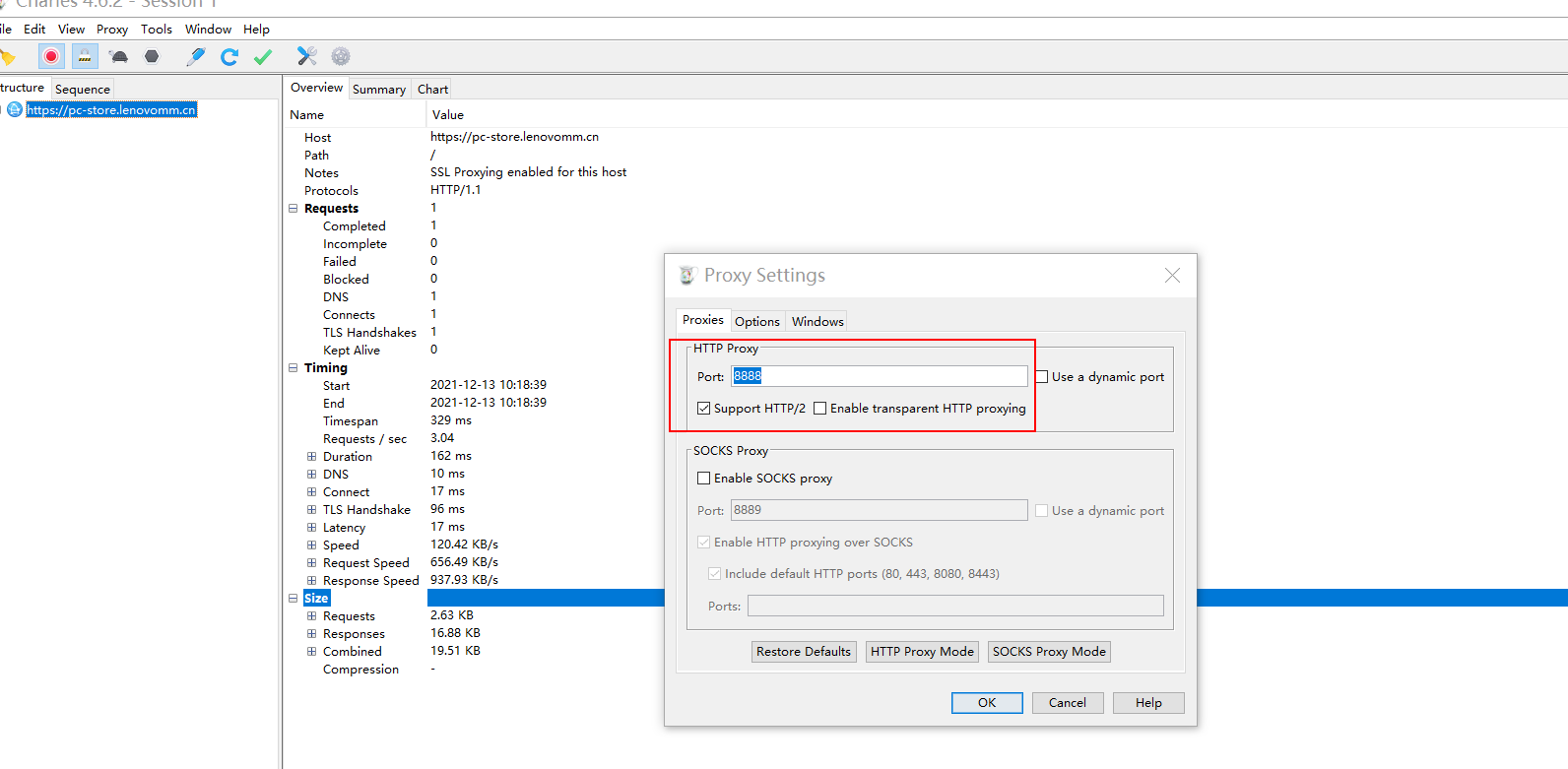Uncheck Support HTTP/2 checkbox
This screenshot has height=769, width=1568.
[x=703, y=409]
